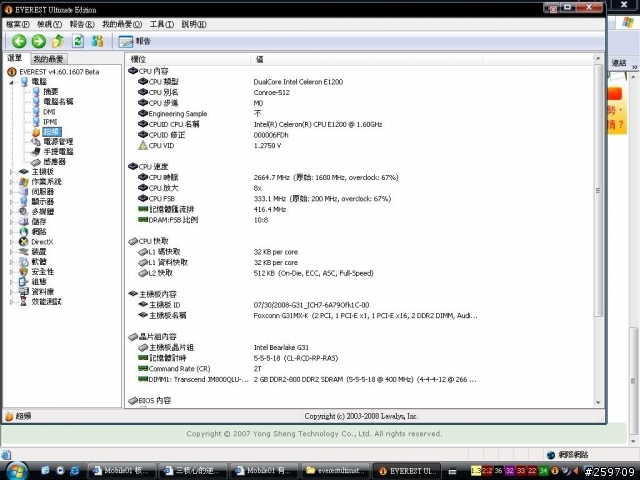Click the users icon in toolbar
640x480 pixels.
97,41
